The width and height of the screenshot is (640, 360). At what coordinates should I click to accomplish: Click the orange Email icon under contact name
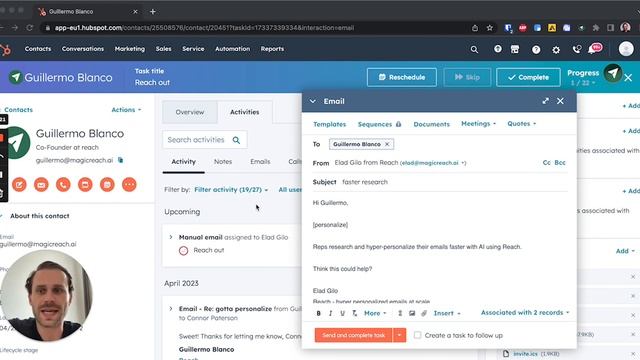pos(41,184)
